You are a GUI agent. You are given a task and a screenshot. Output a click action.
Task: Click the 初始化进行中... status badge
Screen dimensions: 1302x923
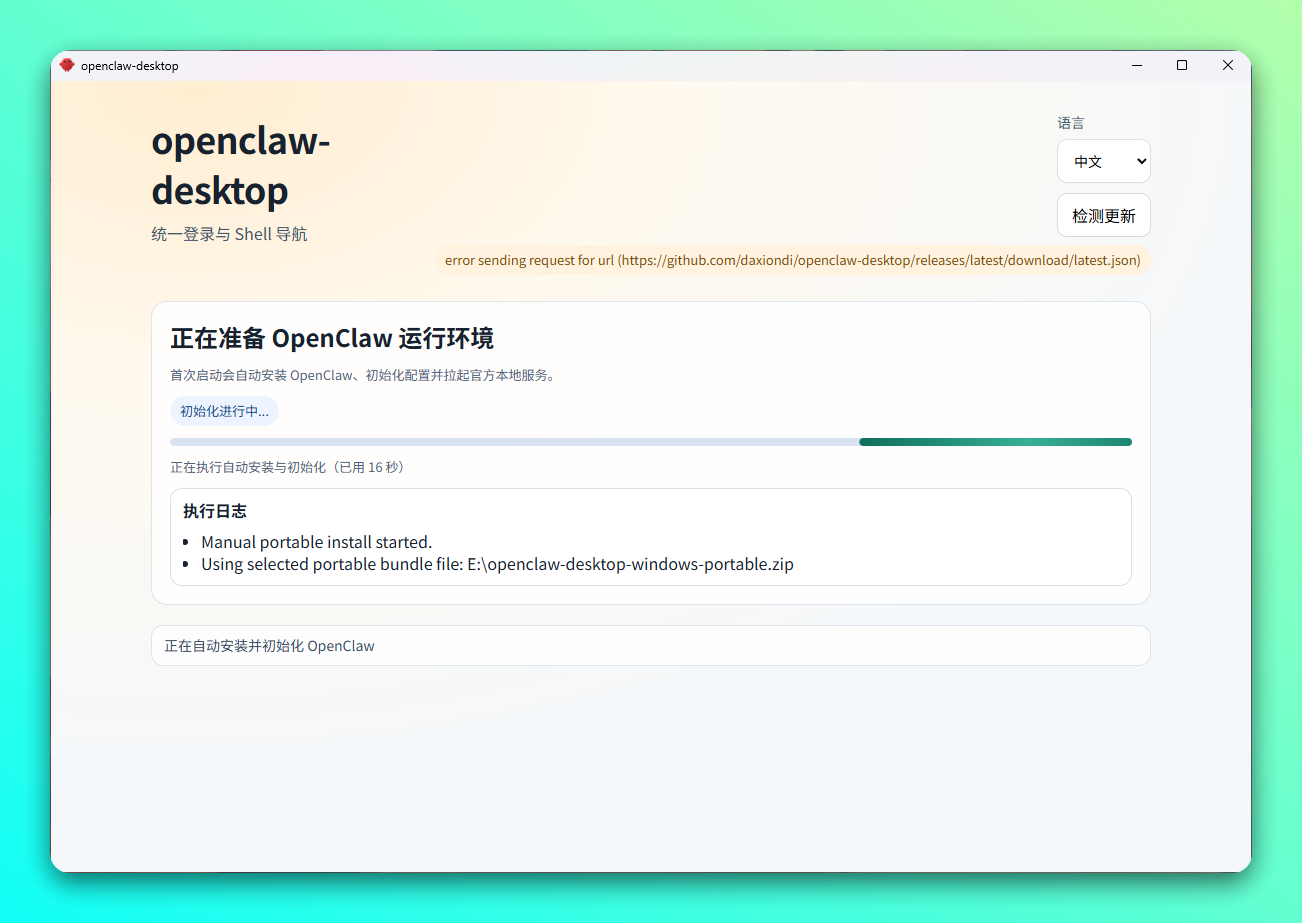(x=224, y=411)
